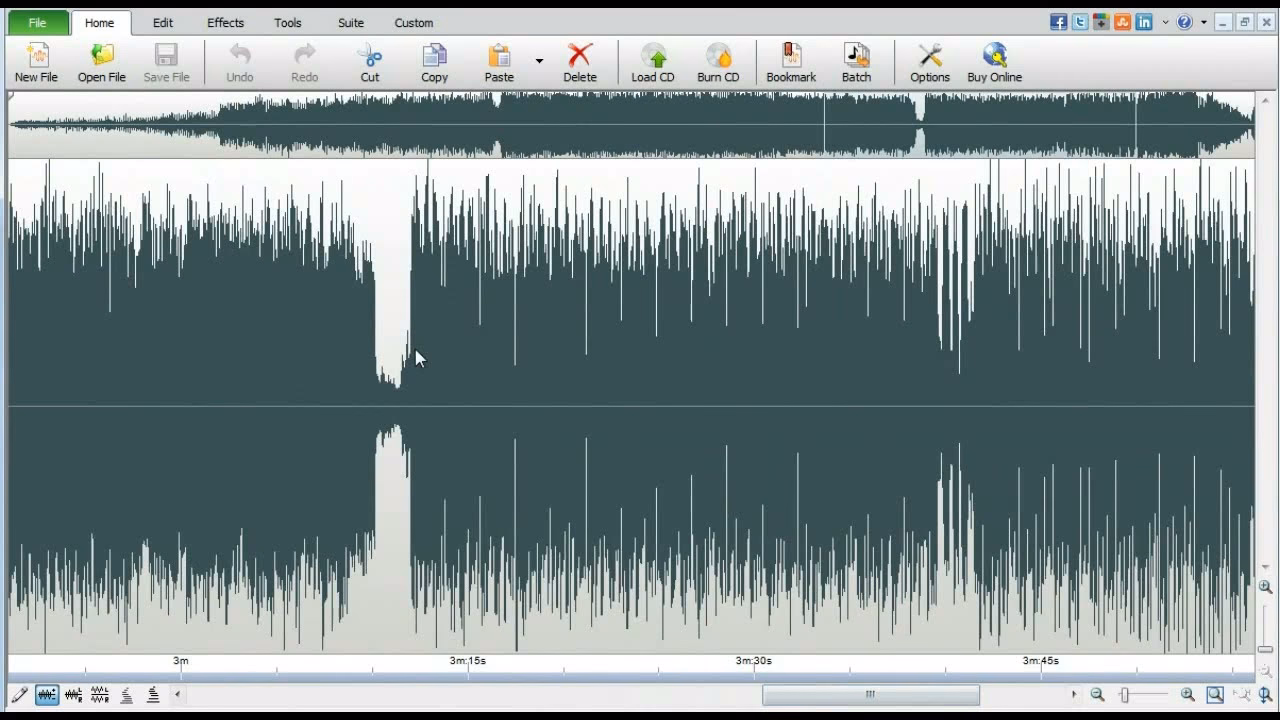
Task: Open the Bookmark tool
Action: click(791, 62)
